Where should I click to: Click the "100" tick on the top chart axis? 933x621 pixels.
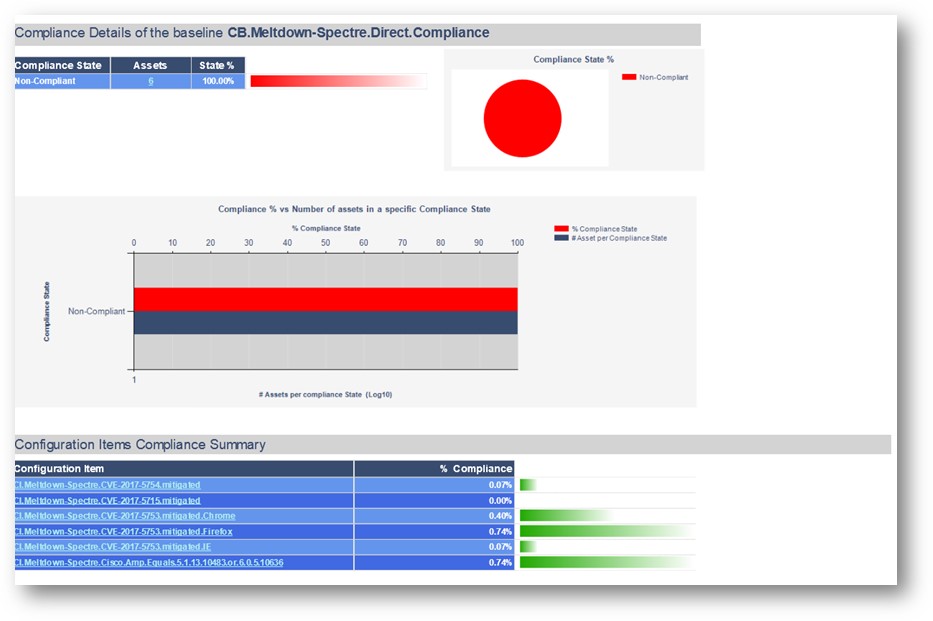[x=517, y=243]
